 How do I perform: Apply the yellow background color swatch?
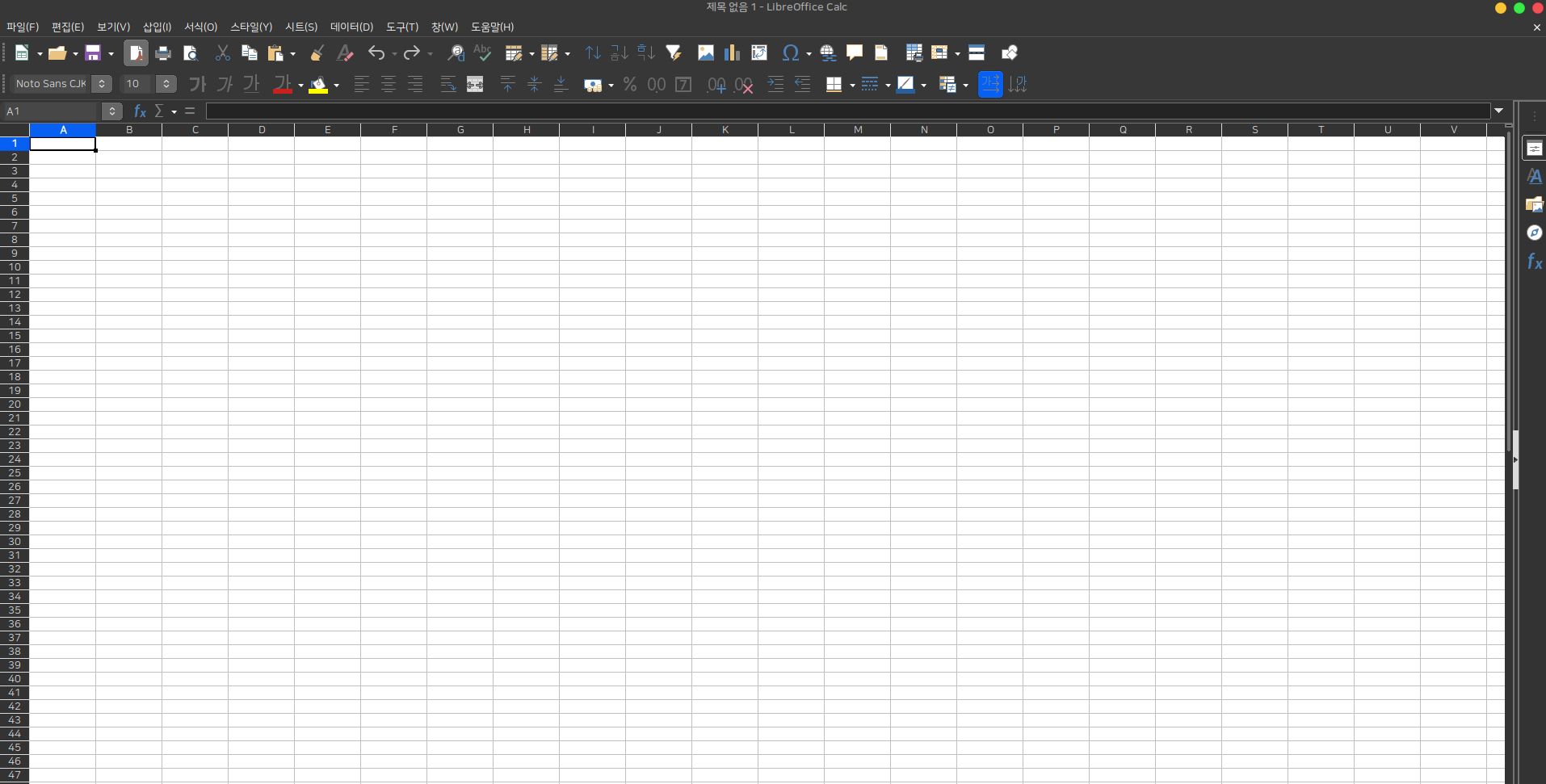[318, 84]
